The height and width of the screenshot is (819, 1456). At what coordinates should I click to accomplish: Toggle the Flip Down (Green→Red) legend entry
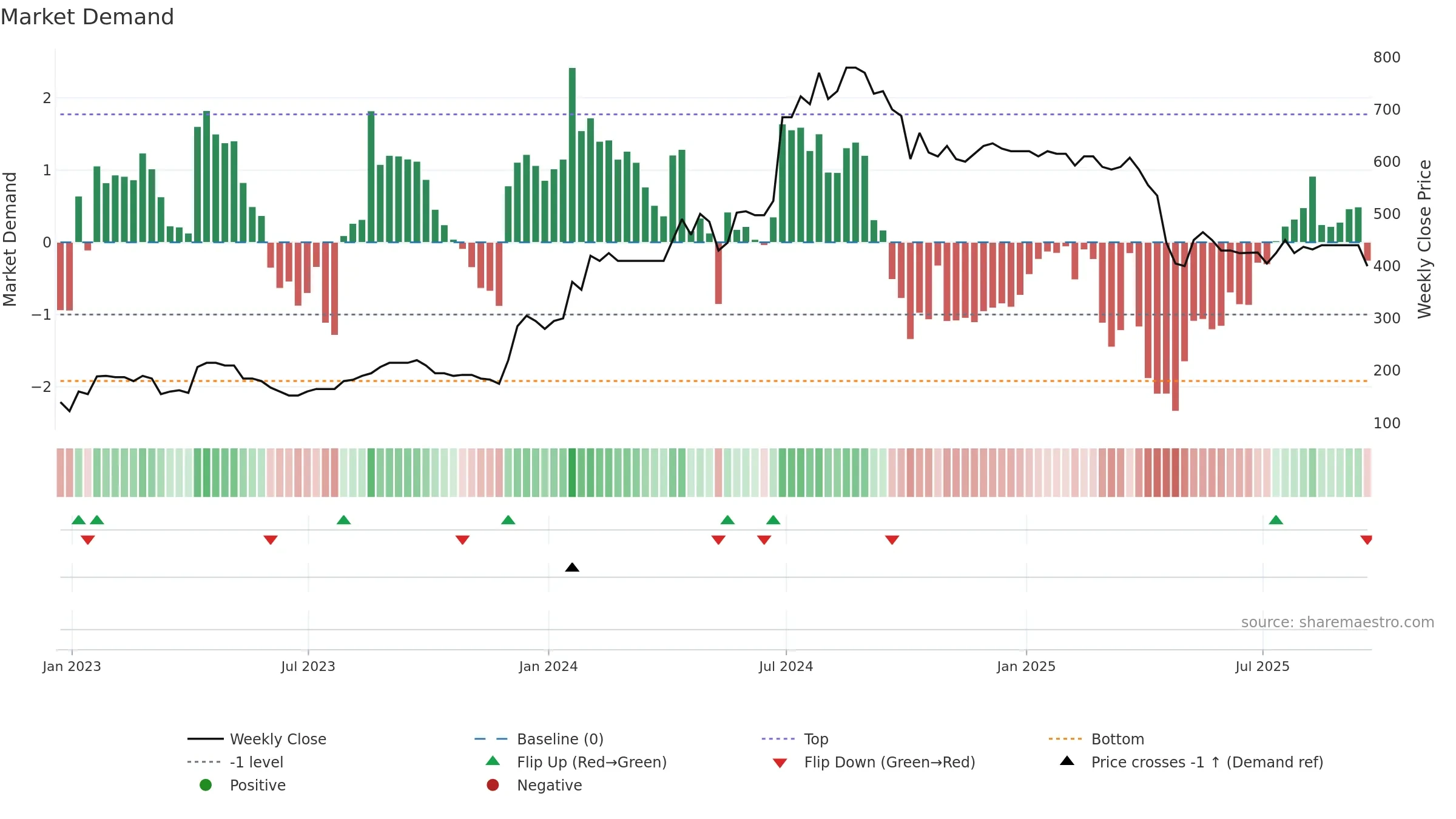(874, 762)
